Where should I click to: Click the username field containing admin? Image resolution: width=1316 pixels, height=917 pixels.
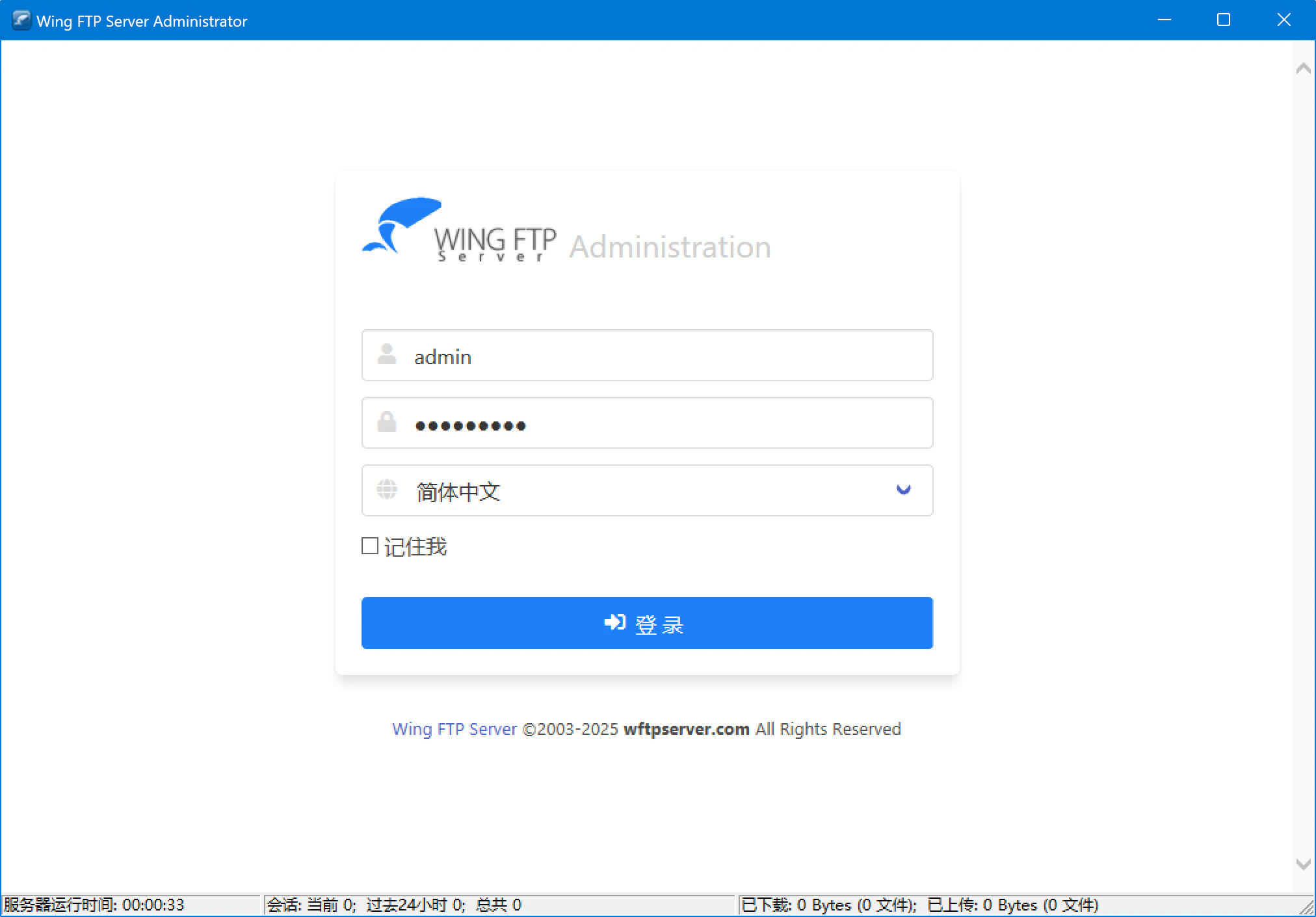pyautogui.click(x=647, y=355)
